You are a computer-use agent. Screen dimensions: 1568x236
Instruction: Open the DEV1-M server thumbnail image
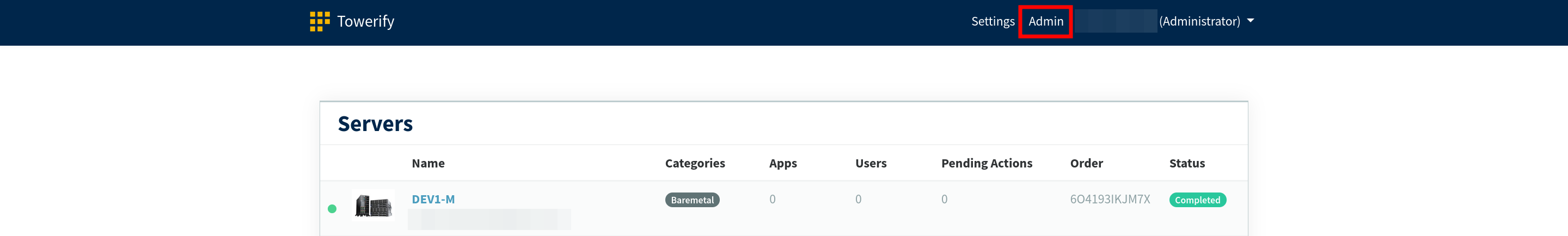click(x=373, y=206)
